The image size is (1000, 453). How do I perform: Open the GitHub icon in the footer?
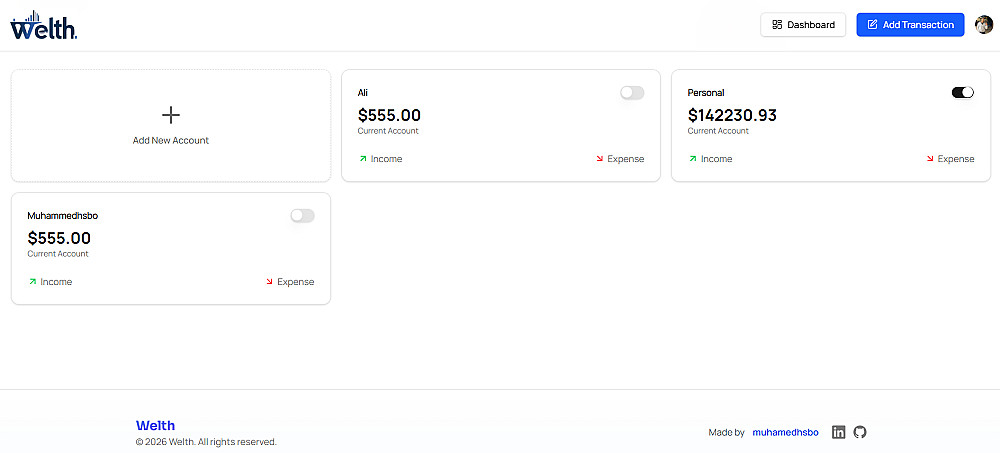(860, 432)
